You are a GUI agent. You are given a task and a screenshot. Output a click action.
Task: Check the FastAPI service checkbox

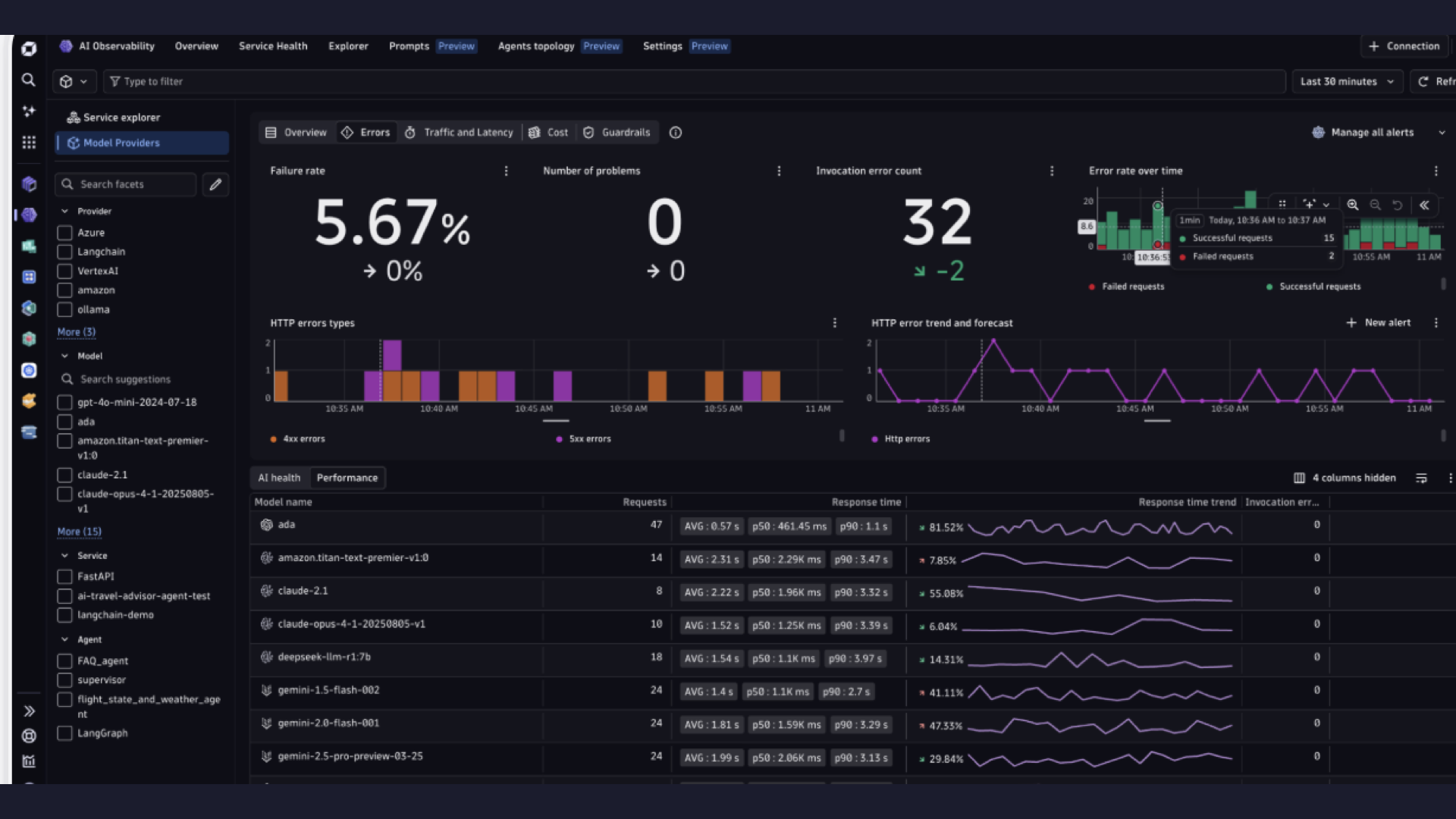coord(65,577)
